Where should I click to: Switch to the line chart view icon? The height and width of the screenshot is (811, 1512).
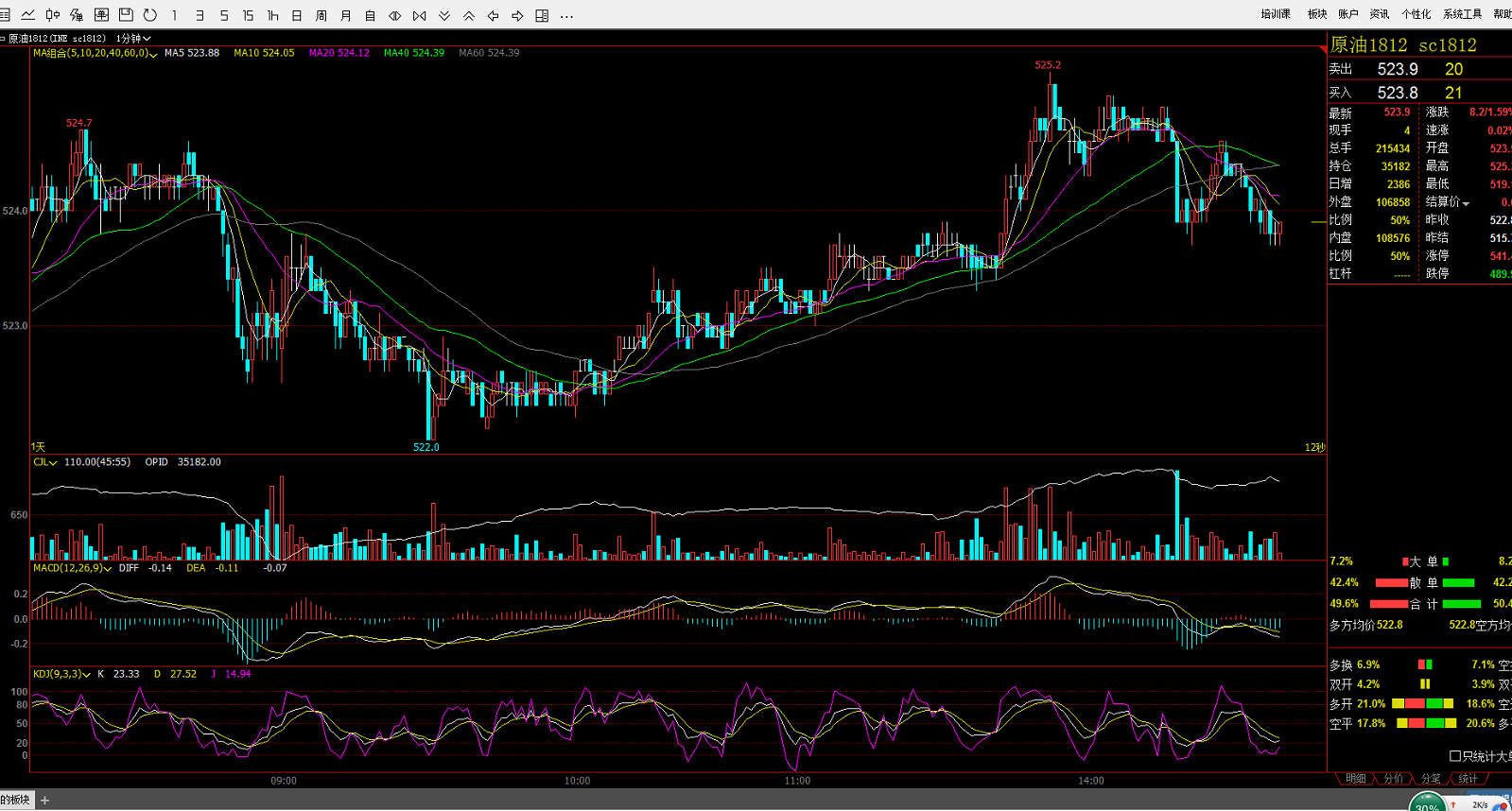(28, 15)
